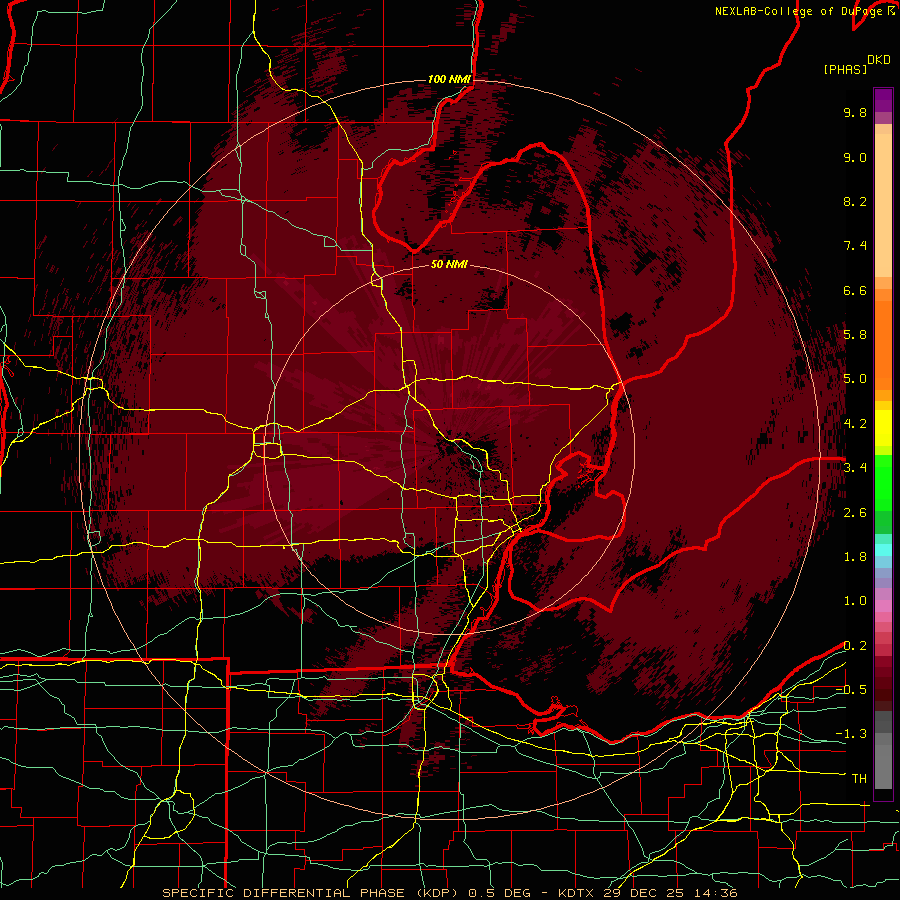
Task: Click the 5.8 value on color scale
Action: (x=855, y=335)
